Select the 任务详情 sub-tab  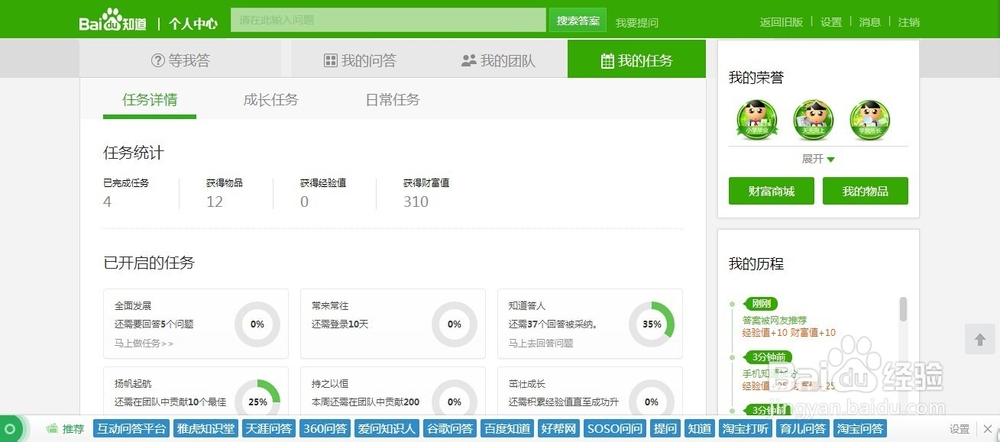click(150, 100)
